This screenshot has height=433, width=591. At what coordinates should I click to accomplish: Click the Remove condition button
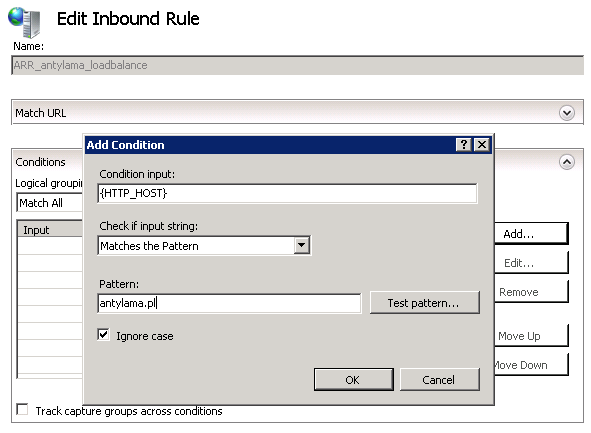531,292
